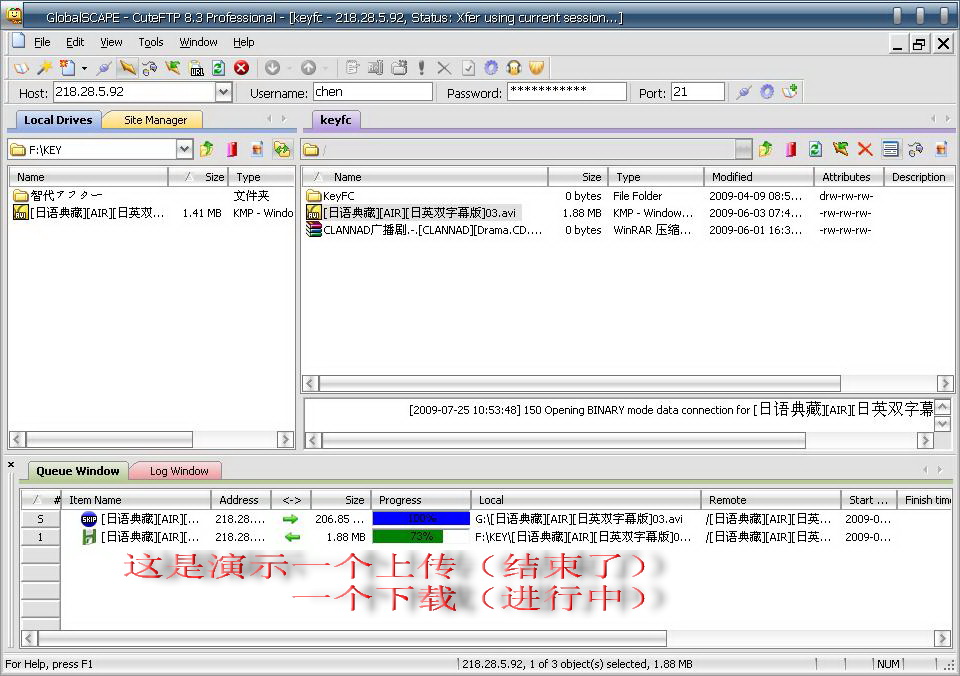
Task: Switch to the Local Drives tab
Action: 57,120
